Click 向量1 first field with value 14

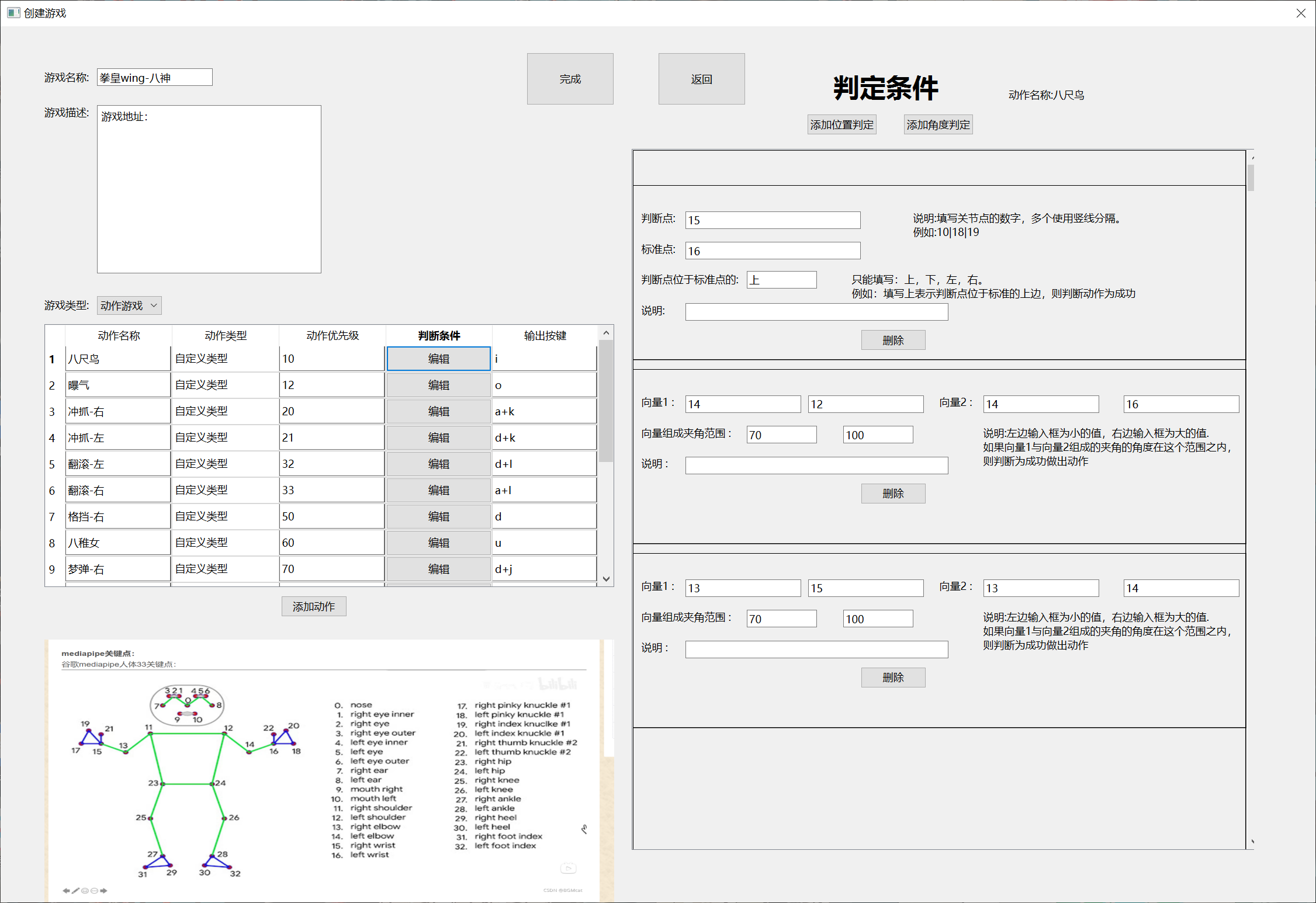[743, 404]
